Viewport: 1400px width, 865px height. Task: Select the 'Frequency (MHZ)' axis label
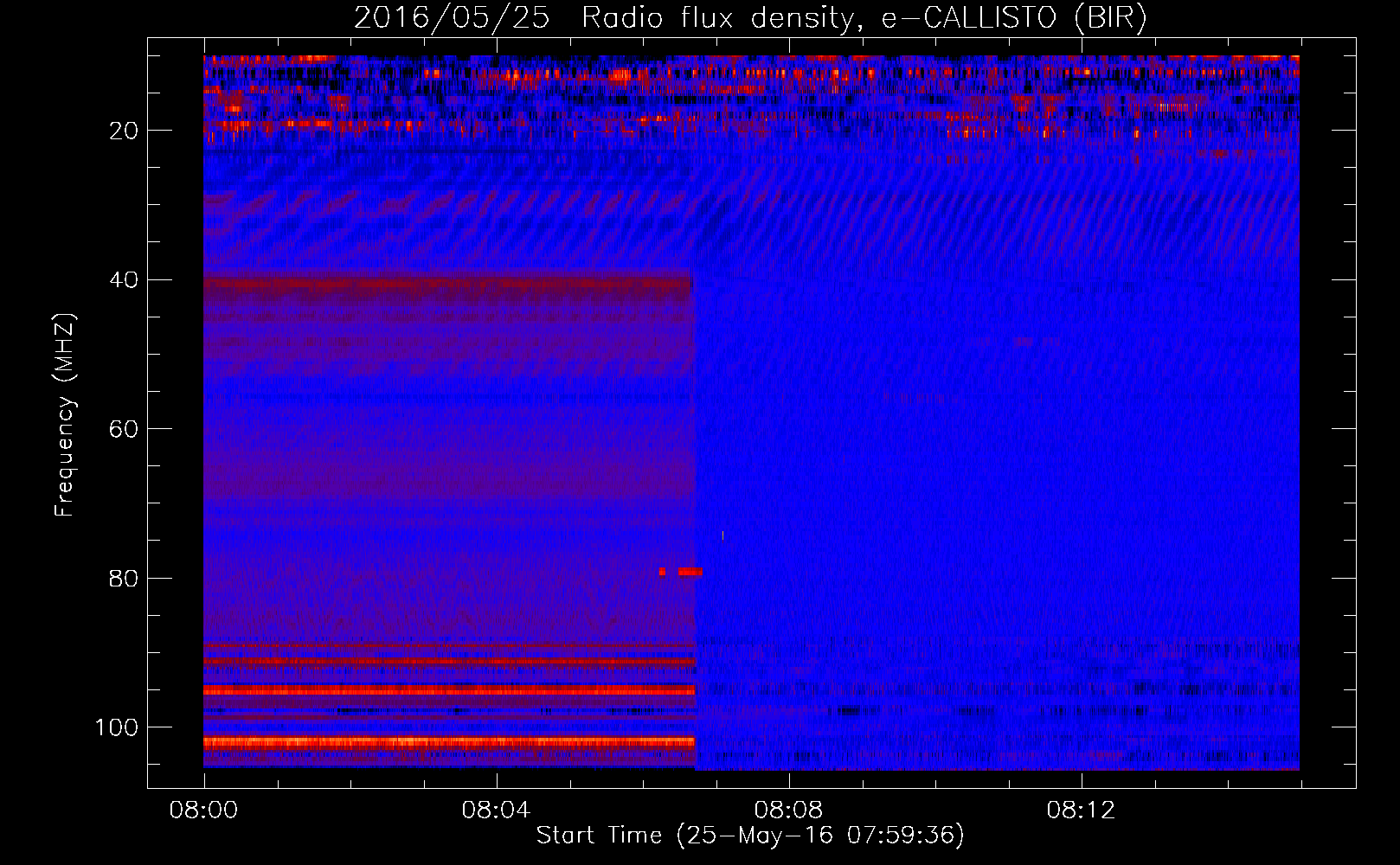coord(65,414)
